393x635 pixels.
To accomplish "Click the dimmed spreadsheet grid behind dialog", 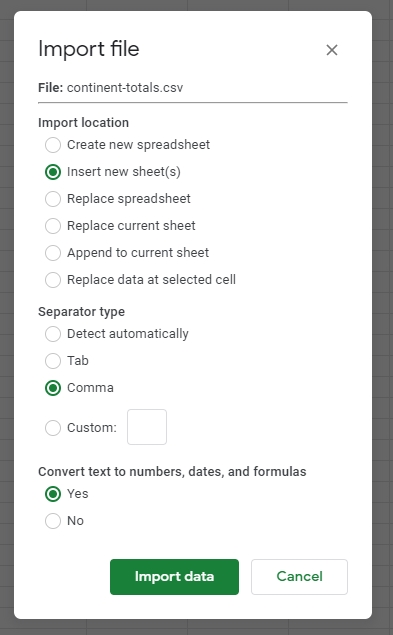I will 382,324.
